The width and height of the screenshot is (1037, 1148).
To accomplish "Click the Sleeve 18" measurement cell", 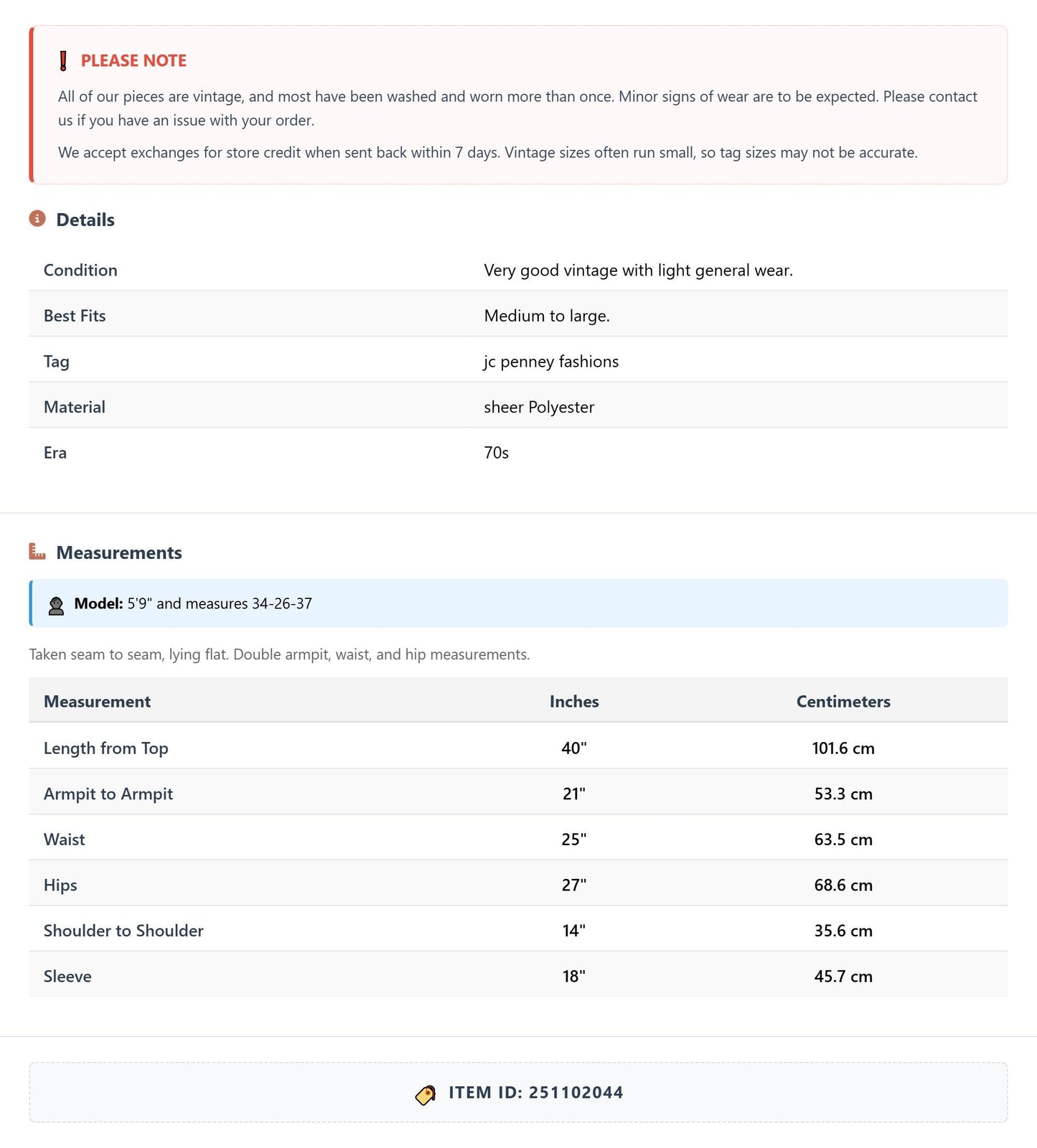I will pos(574,976).
